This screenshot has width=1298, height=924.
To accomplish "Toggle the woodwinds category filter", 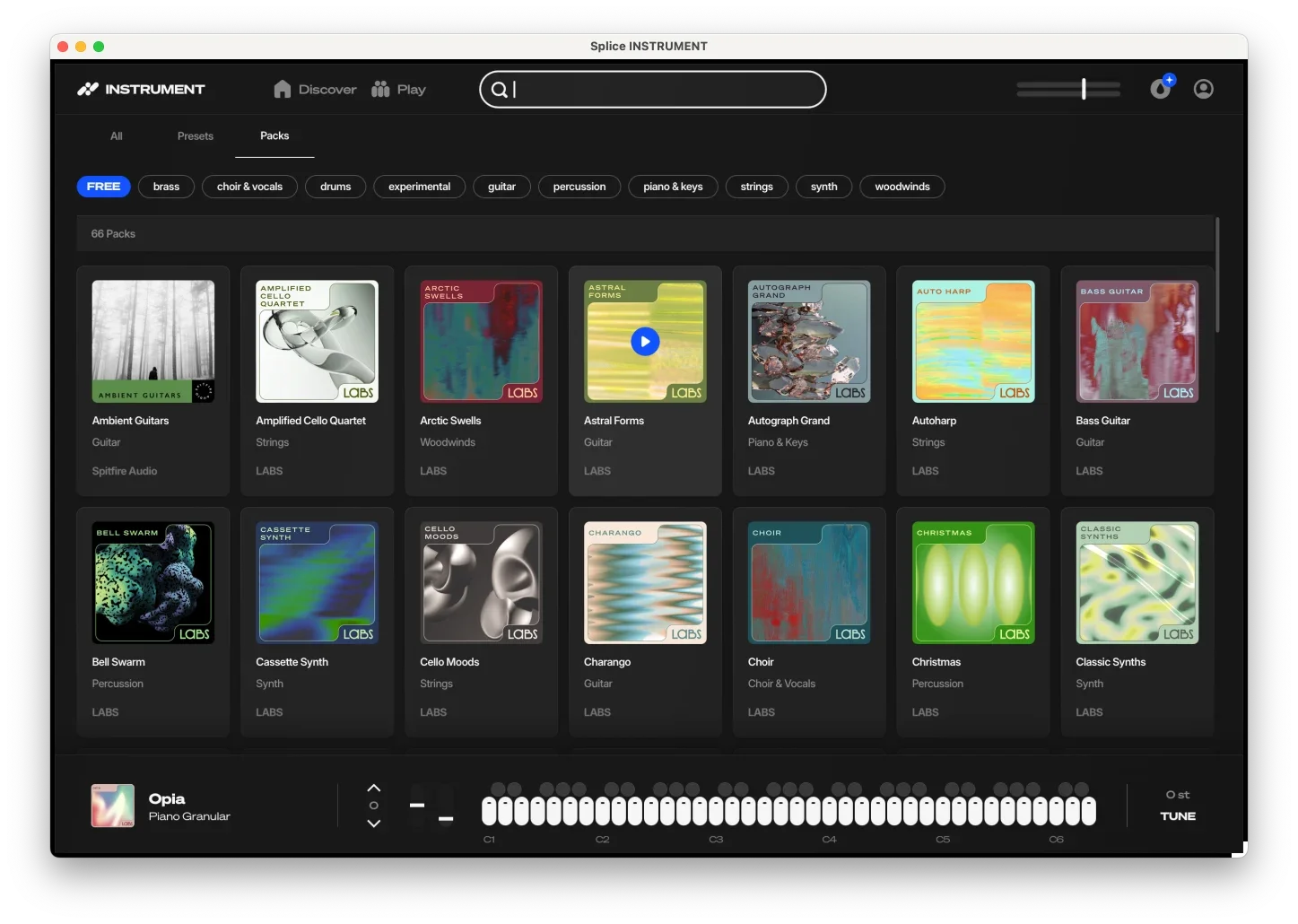I will pyautogui.click(x=902, y=187).
